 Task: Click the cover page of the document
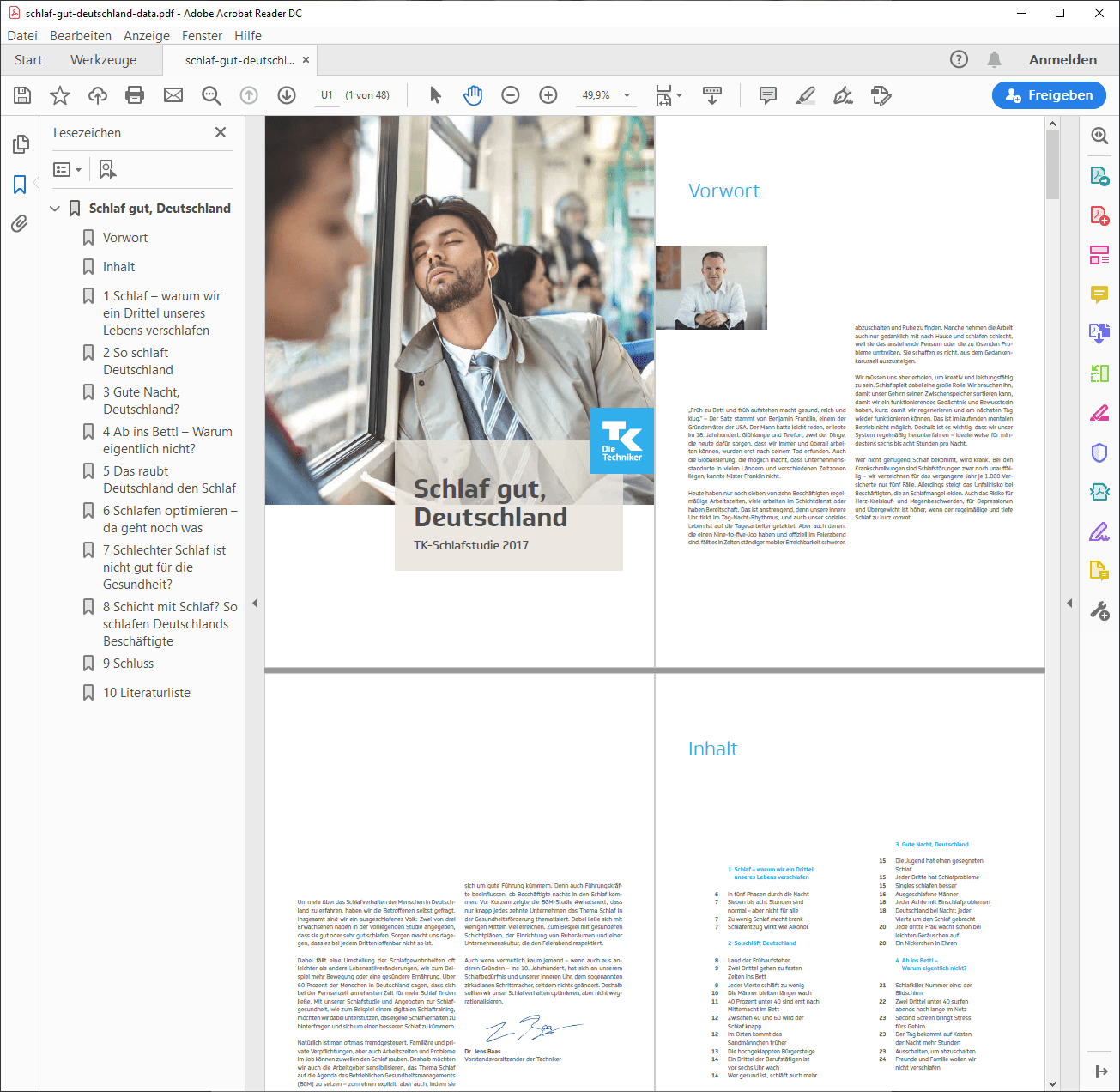point(459,391)
